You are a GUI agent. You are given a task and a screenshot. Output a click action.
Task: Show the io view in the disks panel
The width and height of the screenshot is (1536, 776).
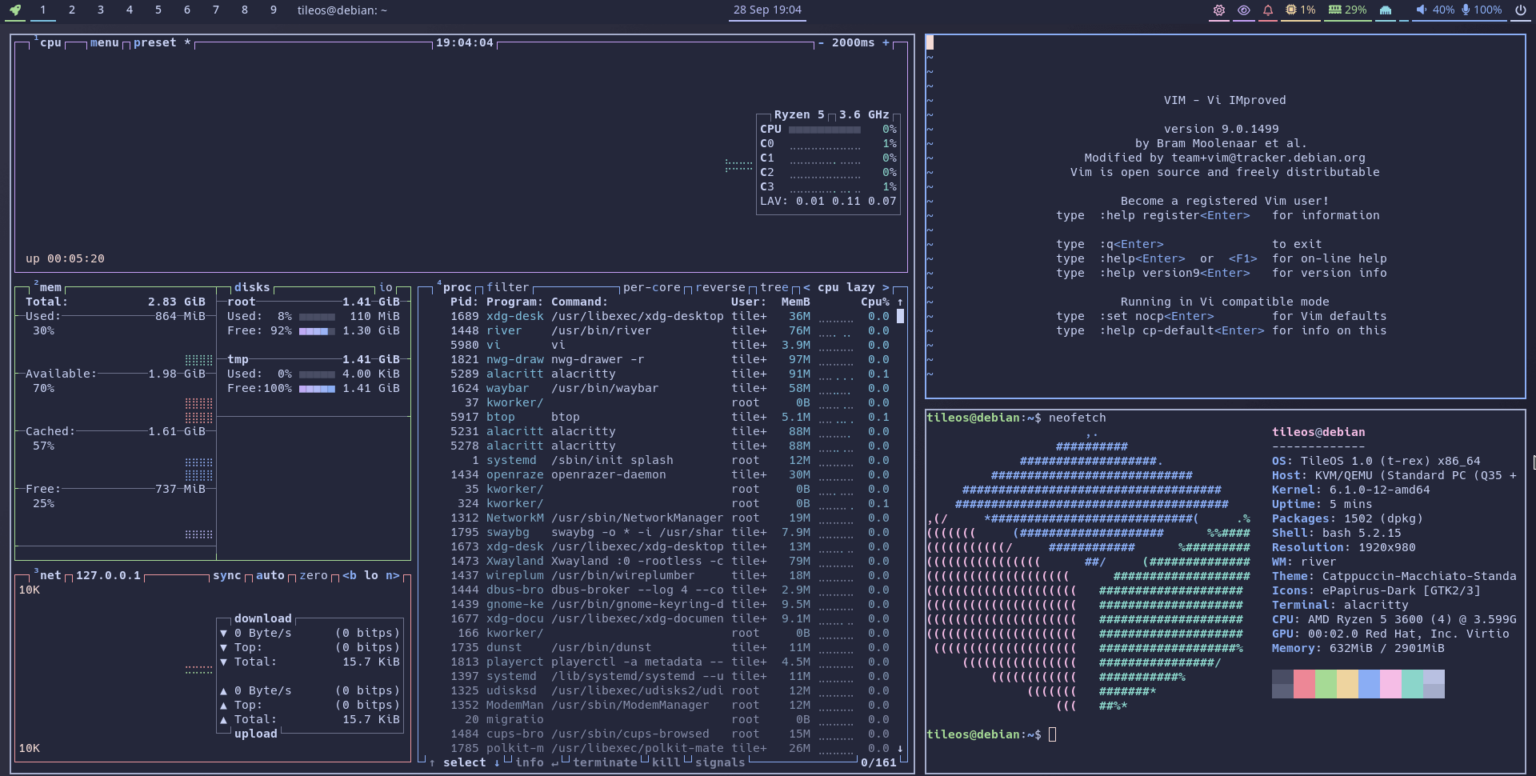[388, 287]
